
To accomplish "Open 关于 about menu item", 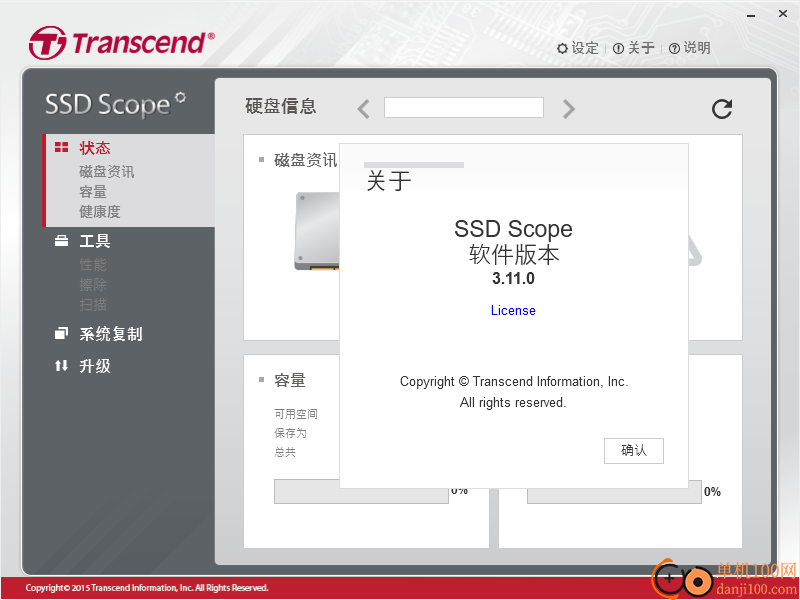I will tap(633, 48).
